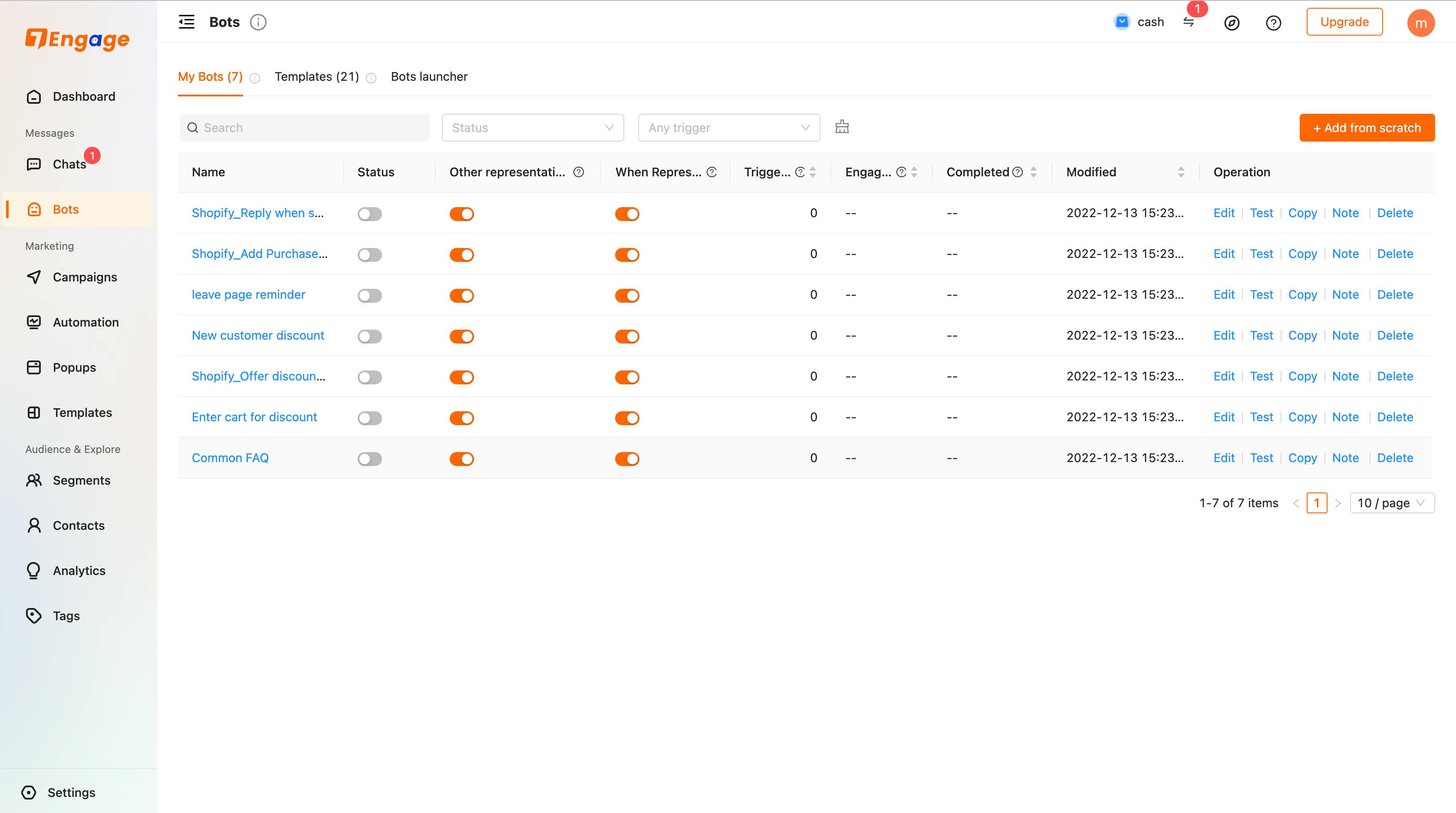The width and height of the screenshot is (1456, 813).
Task: Sort by Completed column arrows
Action: click(1034, 172)
